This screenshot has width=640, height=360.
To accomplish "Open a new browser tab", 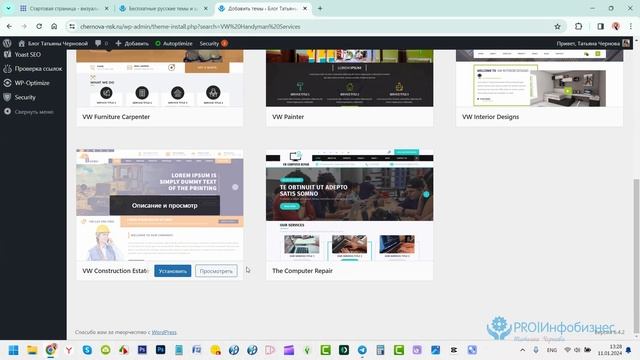I will pos(320,8).
